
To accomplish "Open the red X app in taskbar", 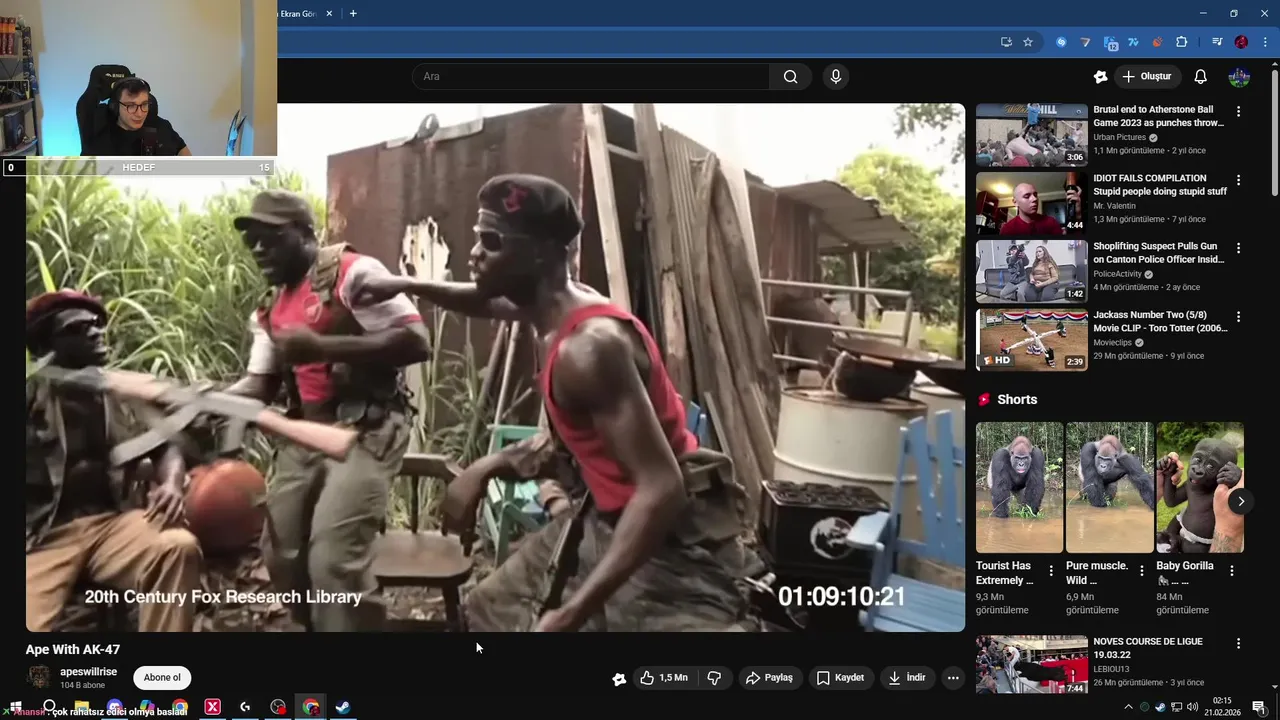I will (212, 707).
